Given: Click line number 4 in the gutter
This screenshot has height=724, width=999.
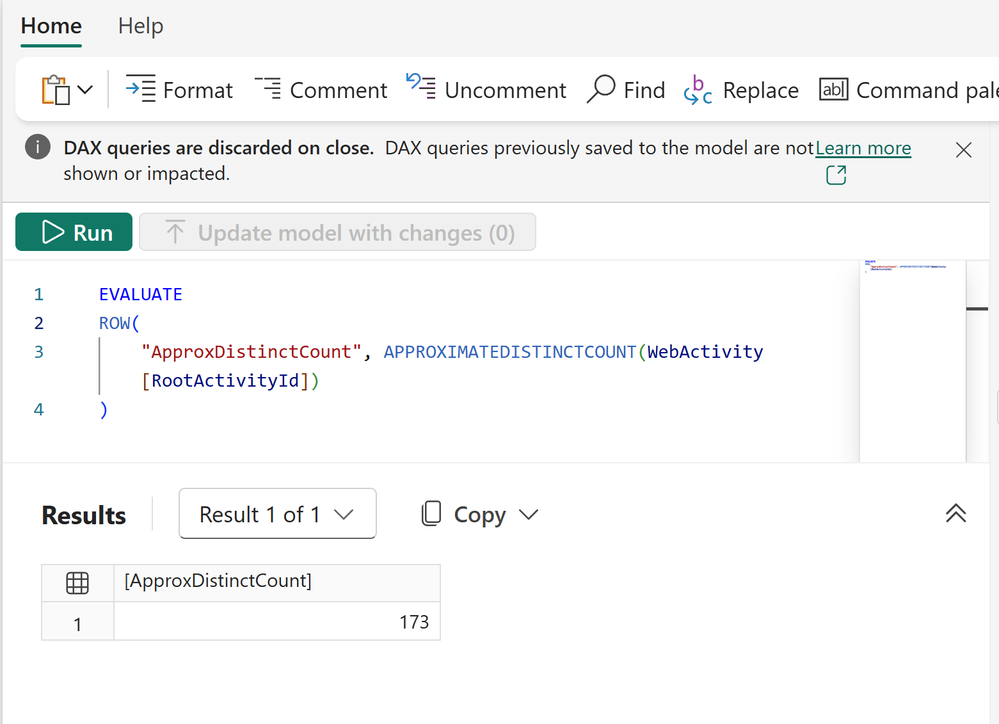Looking at the screenshot, I should click(39, 409).
